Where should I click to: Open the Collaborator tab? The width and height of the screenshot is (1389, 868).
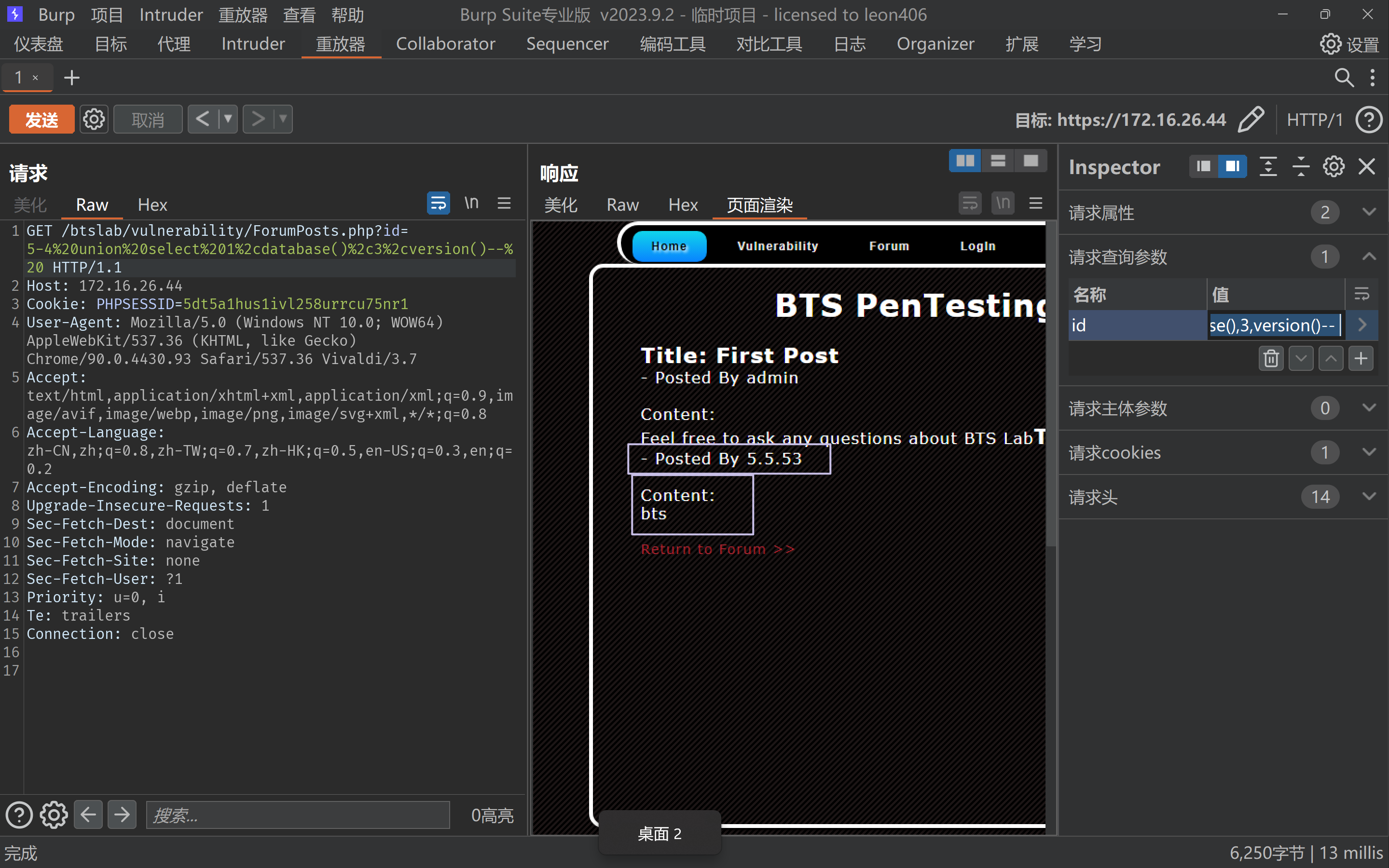(445, 43)
